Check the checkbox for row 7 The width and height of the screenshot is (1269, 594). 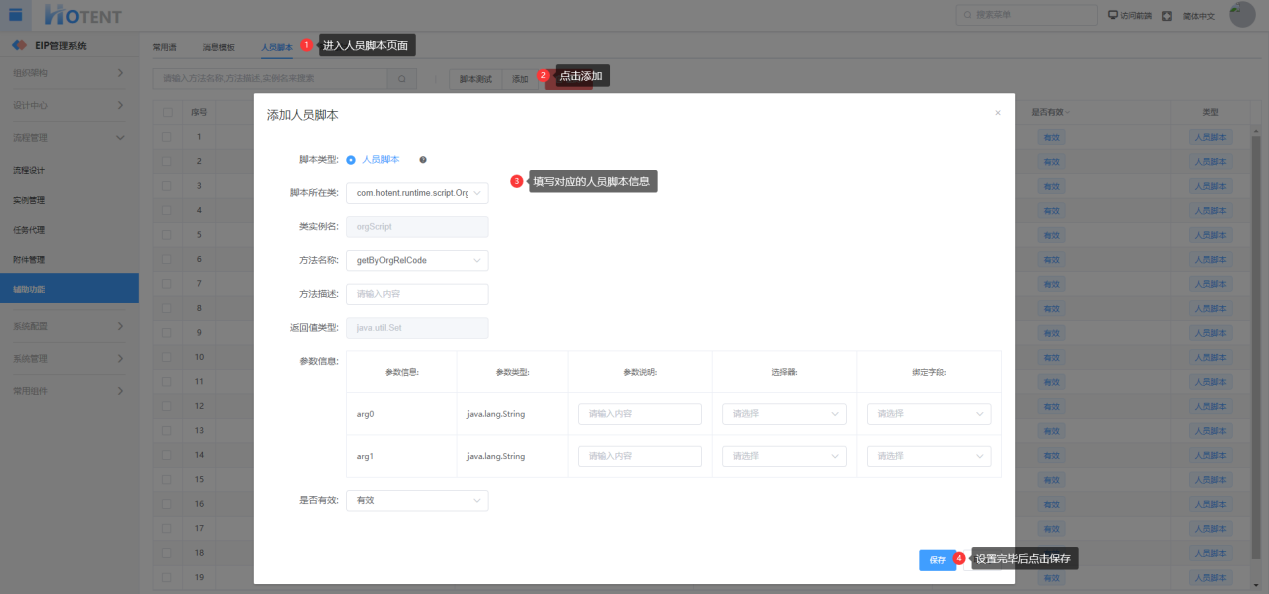click(167, 283)
